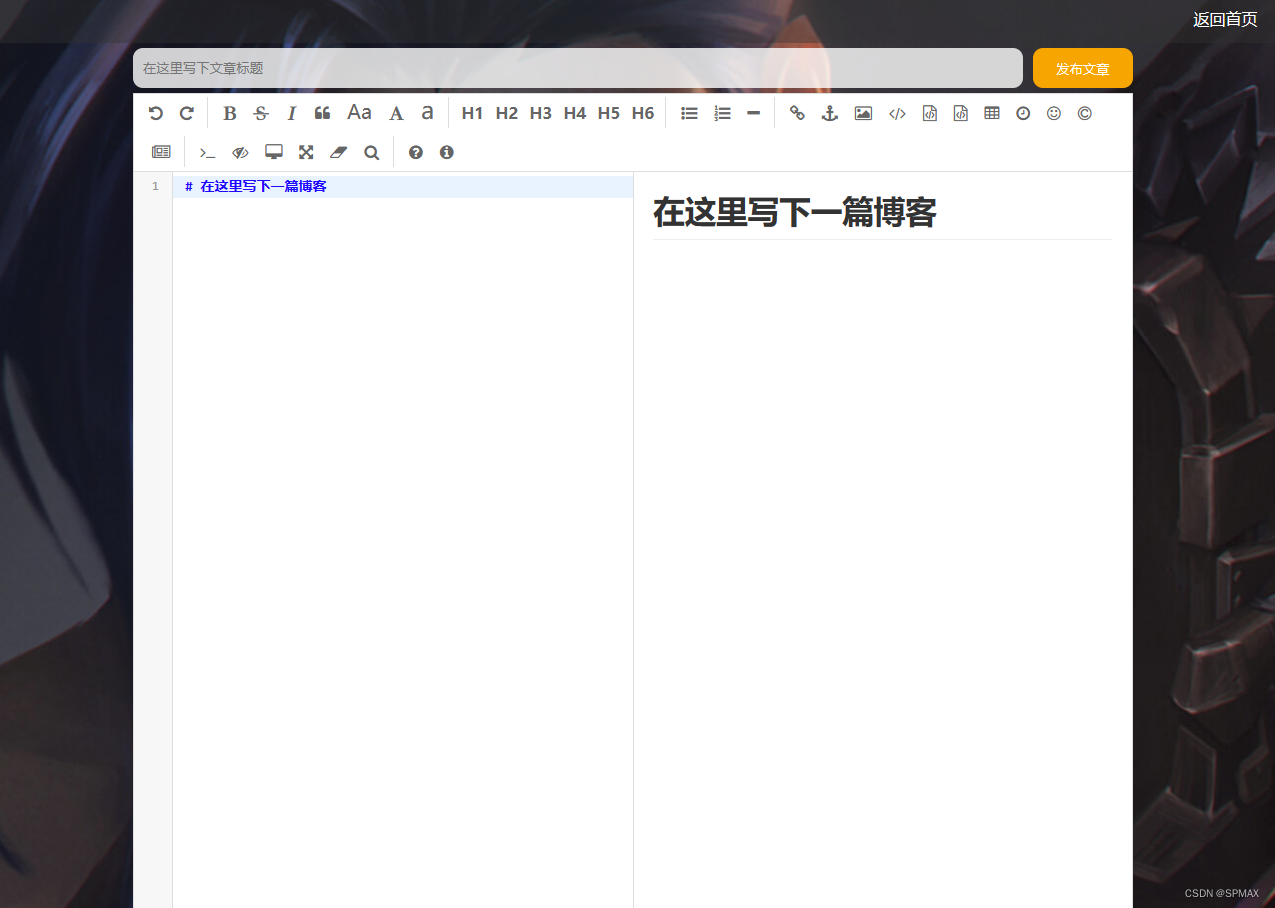Click the redo icon in the editor toolbar
Screen dimensions: 1275x908
pos(186,113)
